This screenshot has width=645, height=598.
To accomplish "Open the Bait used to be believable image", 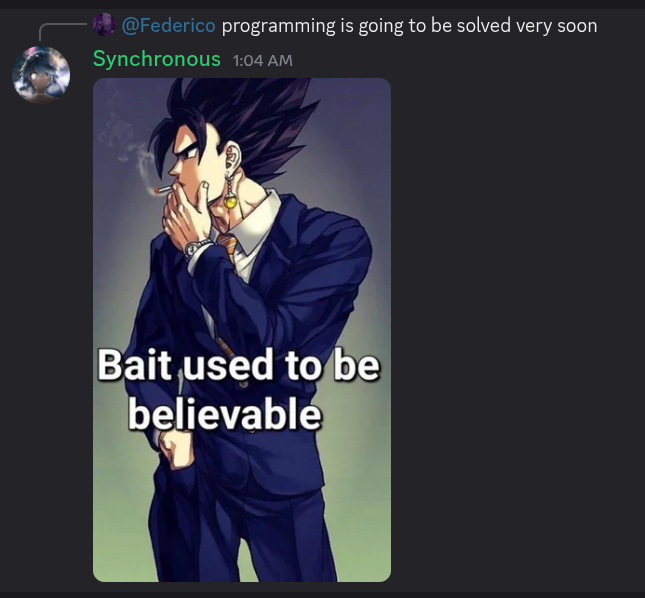I will (x=242, y=329).
